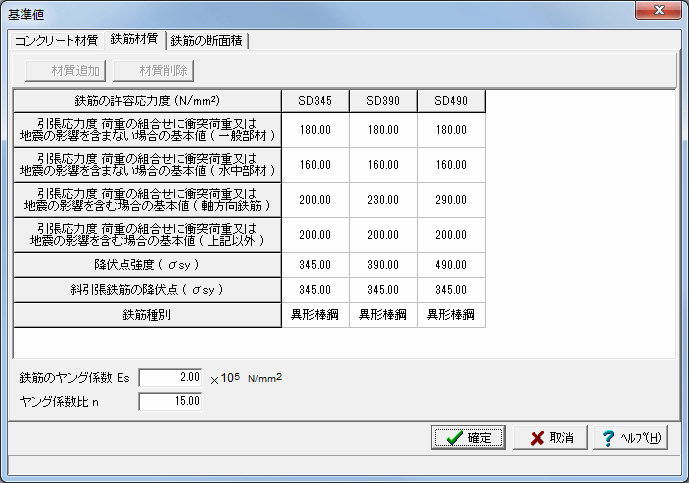Click SD490 鉄筋種別 cell 異形棒鋼
689x483 pixels.
[x=451, y=315]
